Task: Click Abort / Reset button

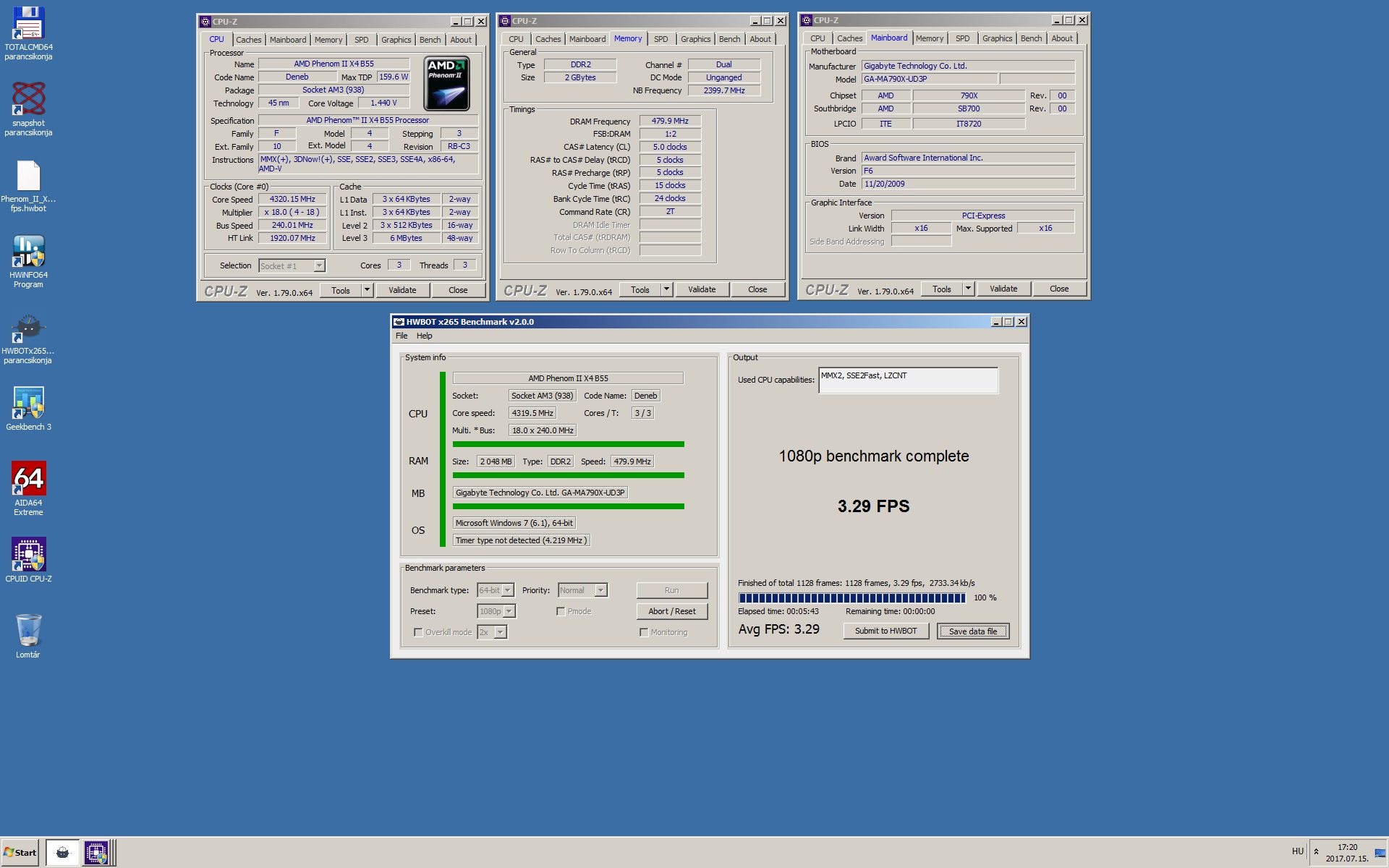Action: [672, 611]
